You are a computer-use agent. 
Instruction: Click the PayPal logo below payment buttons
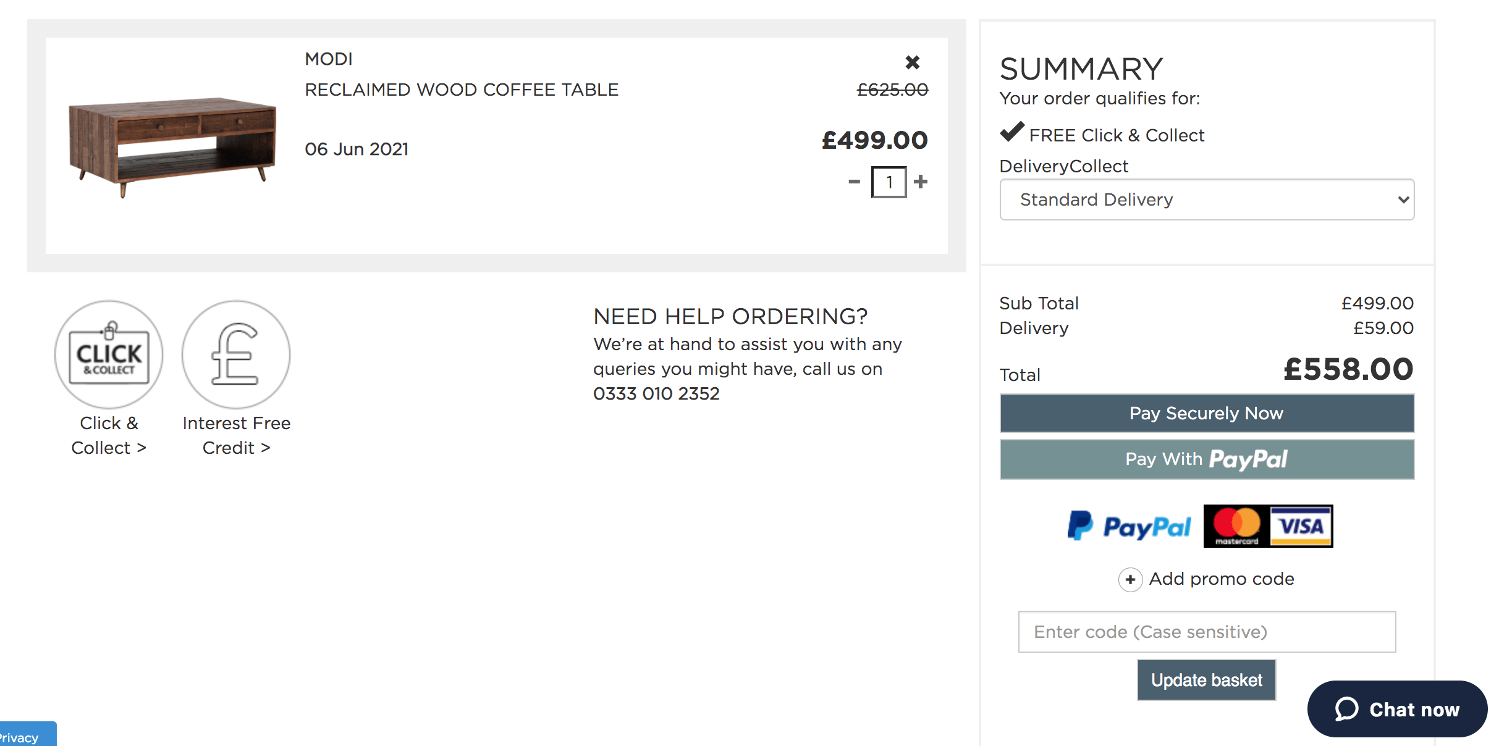pos(1128,525)
